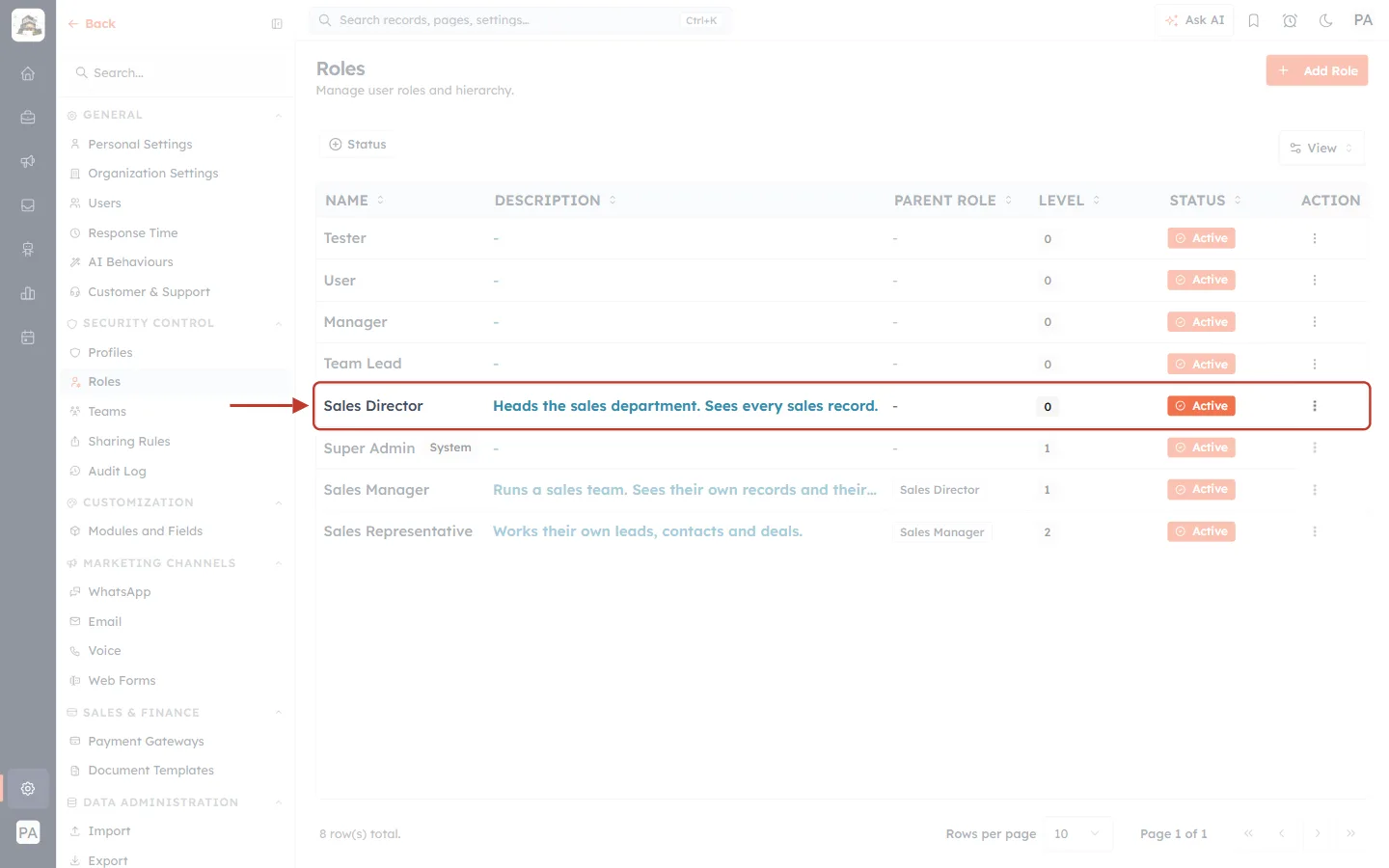The width and height of the screenshot is (1389, 868).
Task: Toggle the sidebar collapse icon next to Back
Action: [277, 24]
